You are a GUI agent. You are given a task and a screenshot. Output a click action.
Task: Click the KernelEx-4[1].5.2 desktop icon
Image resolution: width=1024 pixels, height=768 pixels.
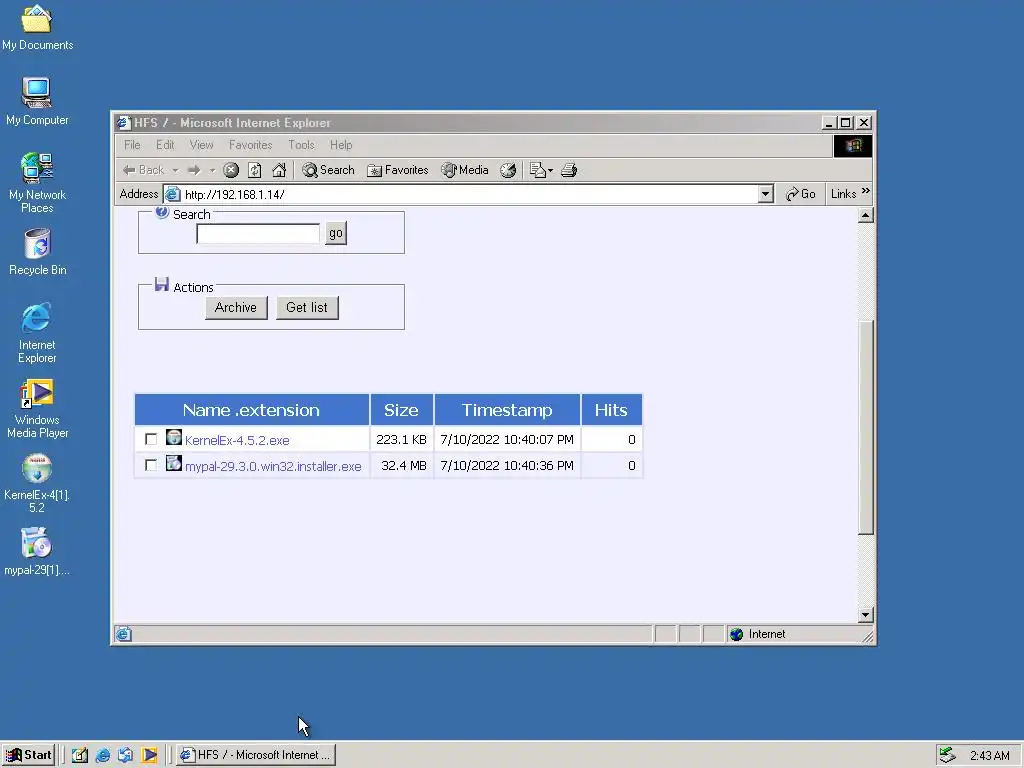pyautogui.click(x=37, y=483)
